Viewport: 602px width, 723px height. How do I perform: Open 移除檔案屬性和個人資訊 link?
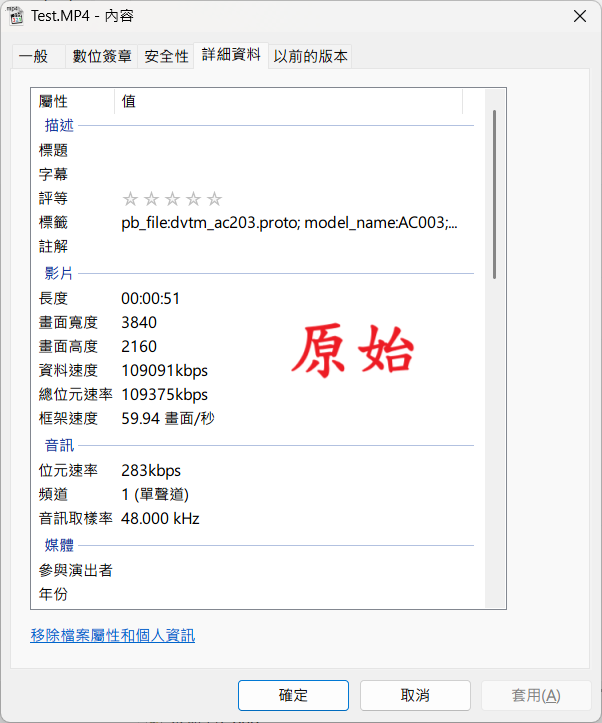(112, 635)
